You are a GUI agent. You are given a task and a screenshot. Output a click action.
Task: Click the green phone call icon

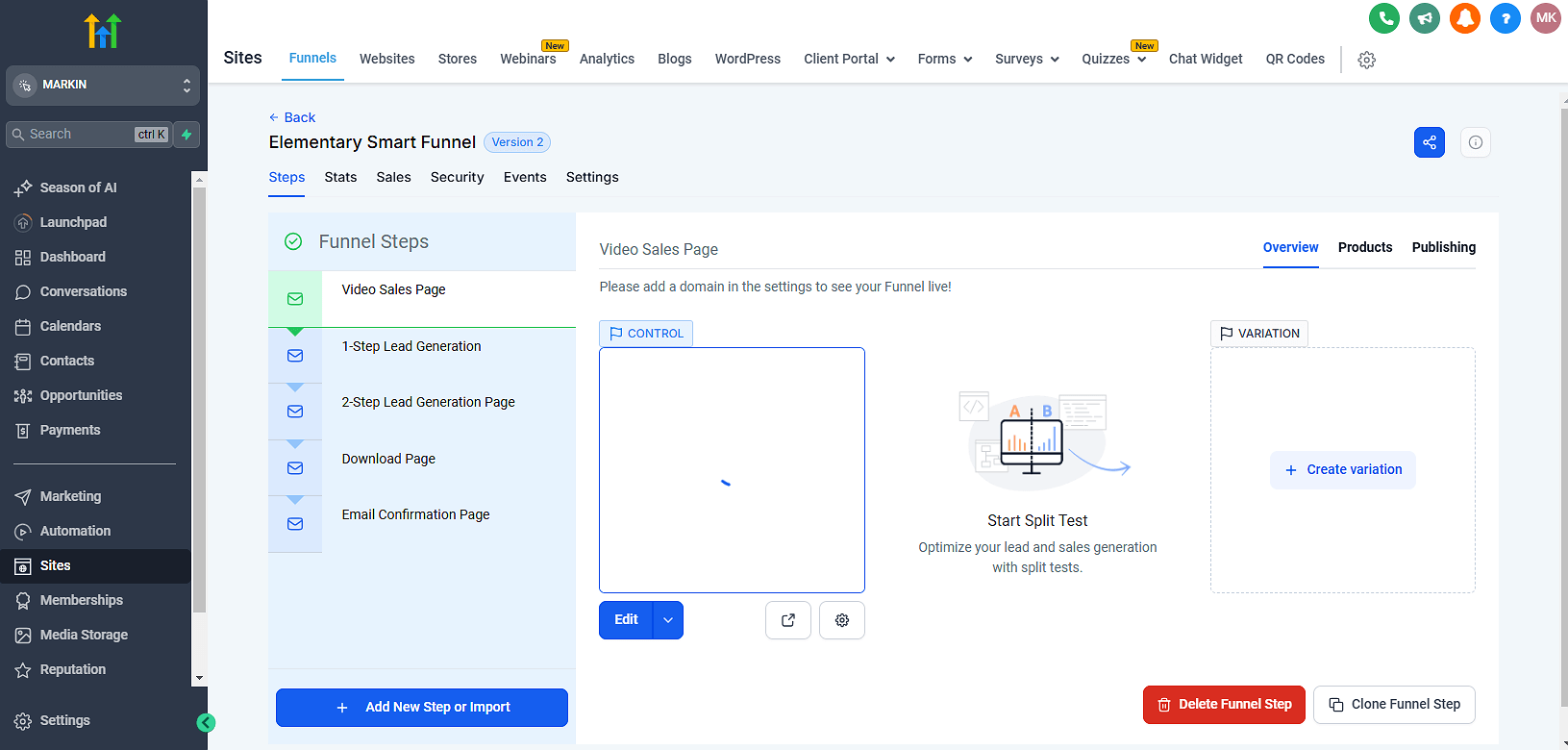pos(1384,17)
